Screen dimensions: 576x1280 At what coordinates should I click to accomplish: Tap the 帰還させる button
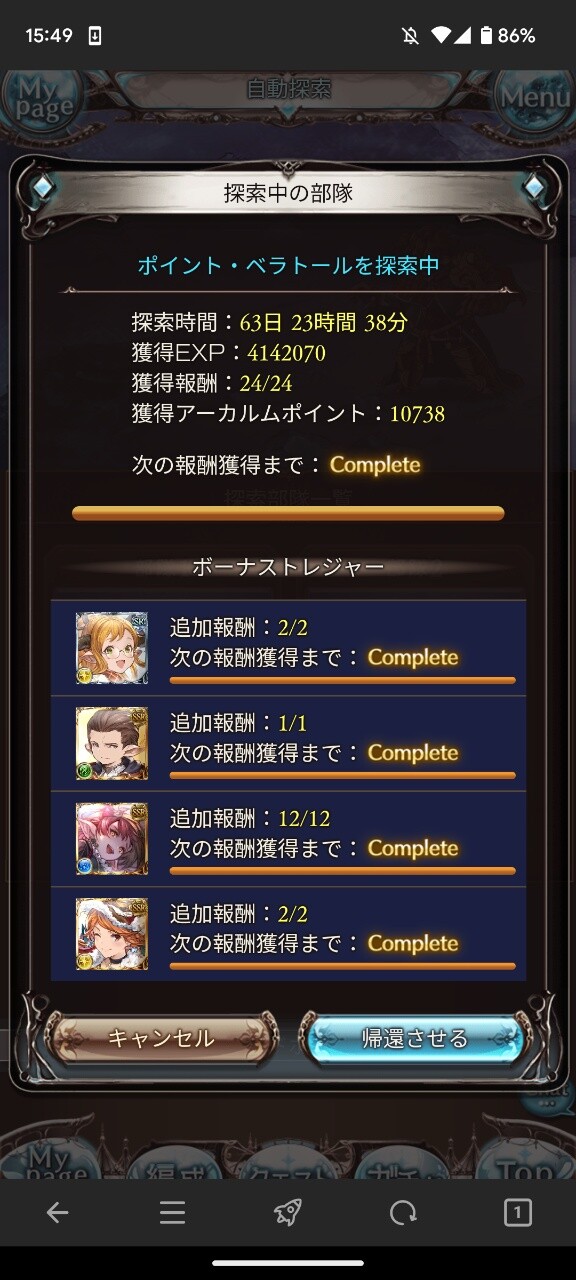pyautogui.click(x=414, y=1038)
